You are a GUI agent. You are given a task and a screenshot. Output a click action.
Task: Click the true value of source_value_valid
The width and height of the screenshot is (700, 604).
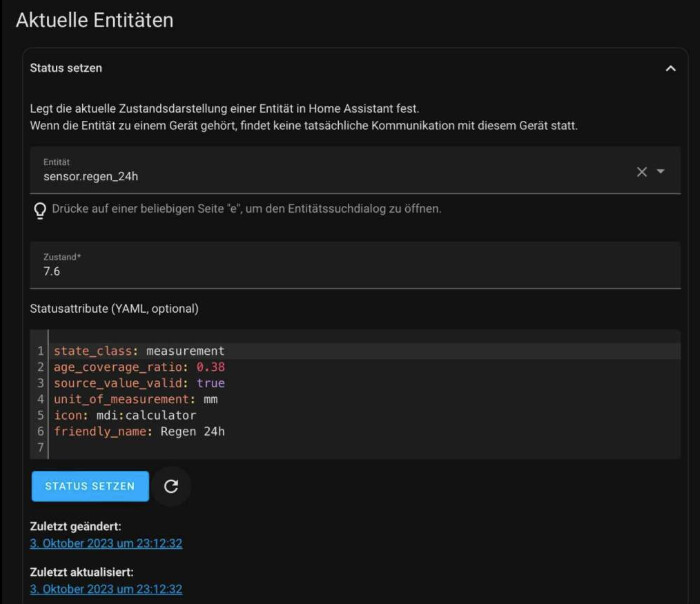[210, 383]
